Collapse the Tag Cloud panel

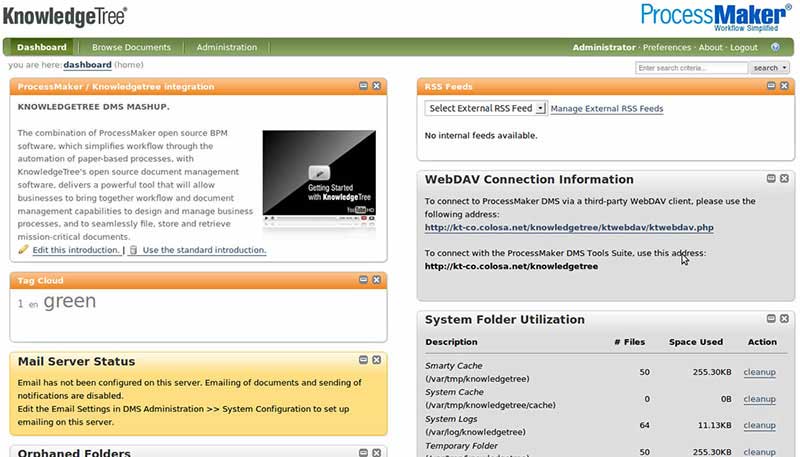click(363, 280)
